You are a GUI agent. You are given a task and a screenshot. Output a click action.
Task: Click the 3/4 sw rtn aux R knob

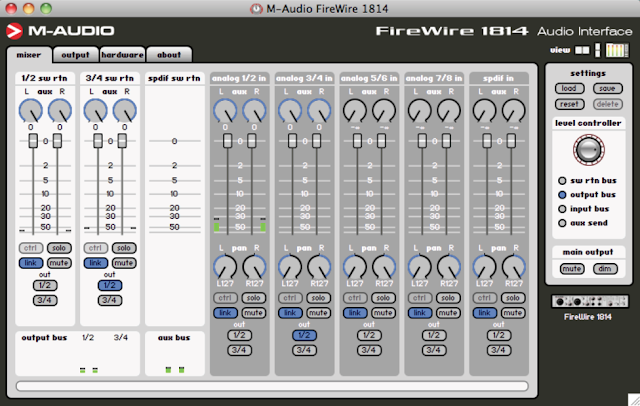pos(124,110)
